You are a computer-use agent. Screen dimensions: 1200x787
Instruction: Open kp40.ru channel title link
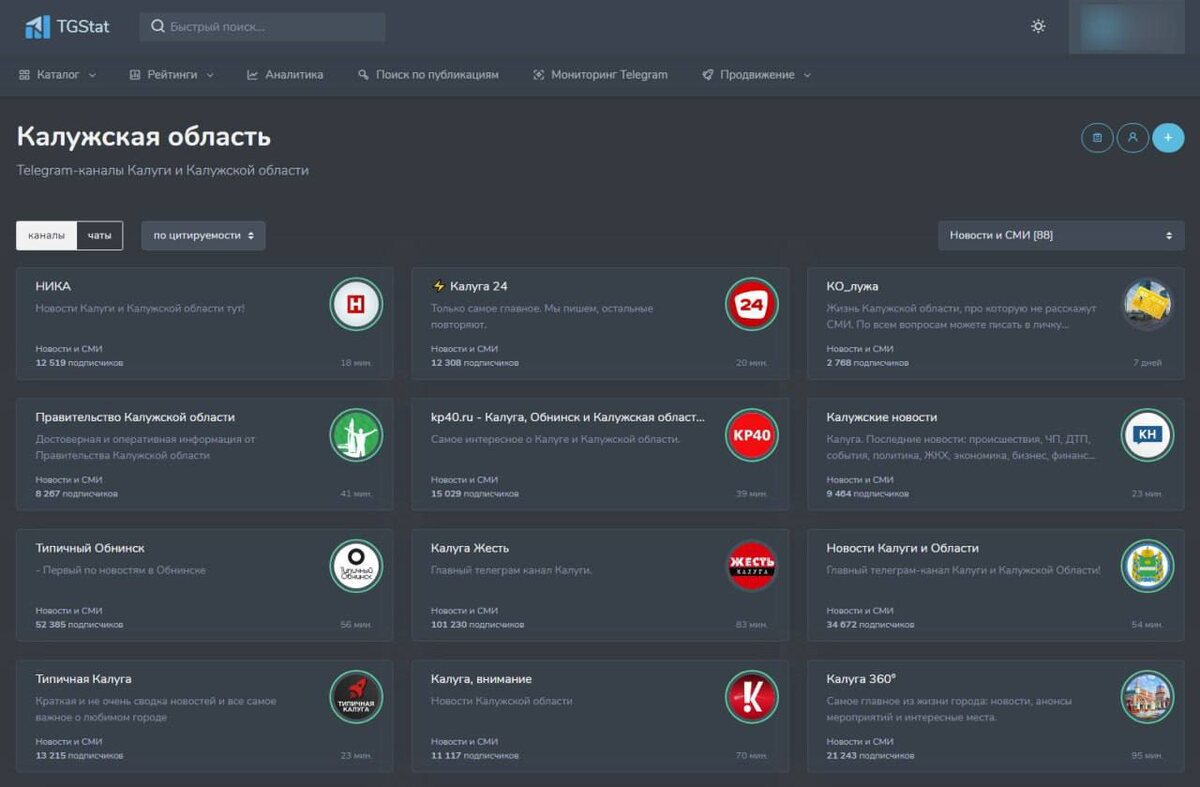tap(568, 417)
